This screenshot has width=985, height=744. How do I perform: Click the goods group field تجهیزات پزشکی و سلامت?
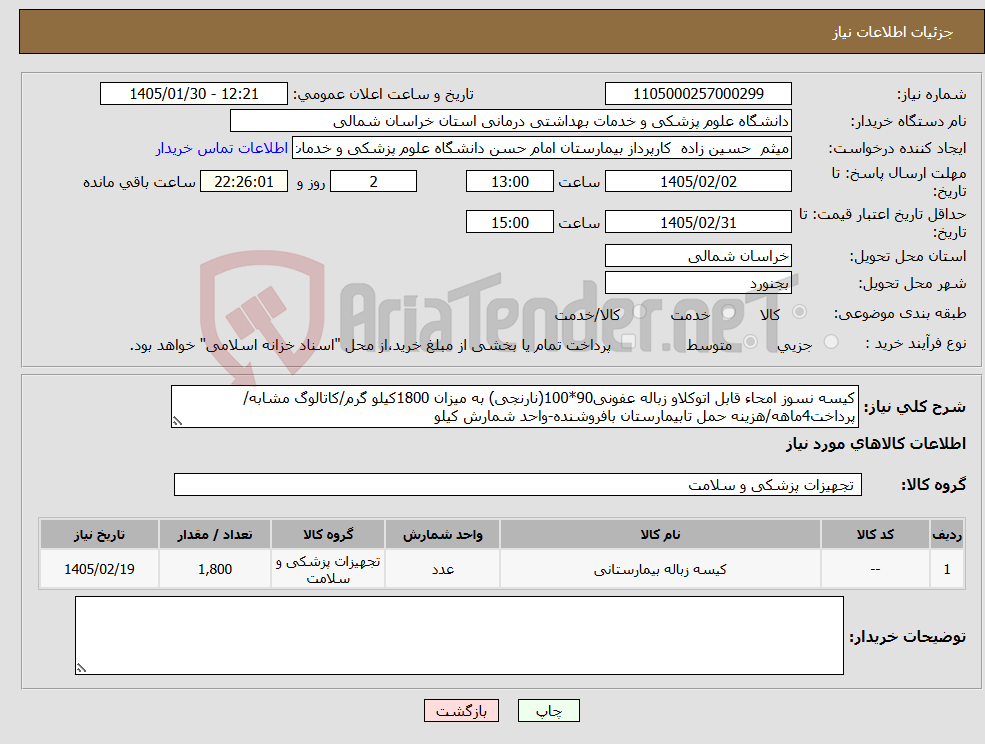(518, 484)
